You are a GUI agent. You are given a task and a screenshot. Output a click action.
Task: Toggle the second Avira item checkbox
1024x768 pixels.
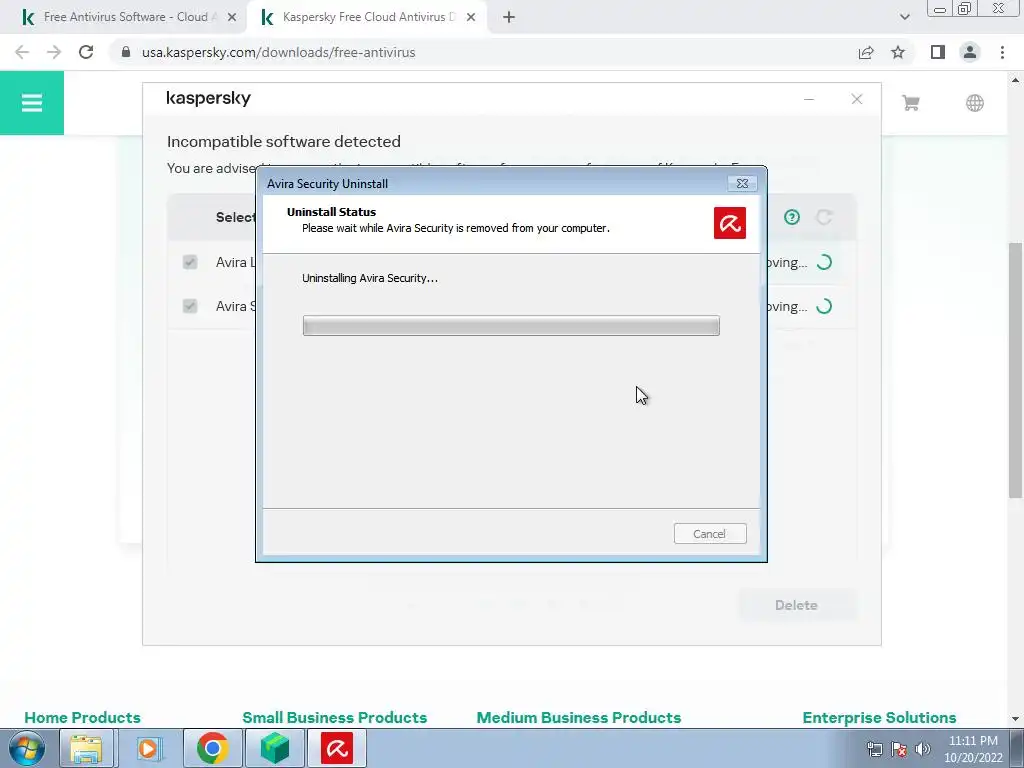190,306
